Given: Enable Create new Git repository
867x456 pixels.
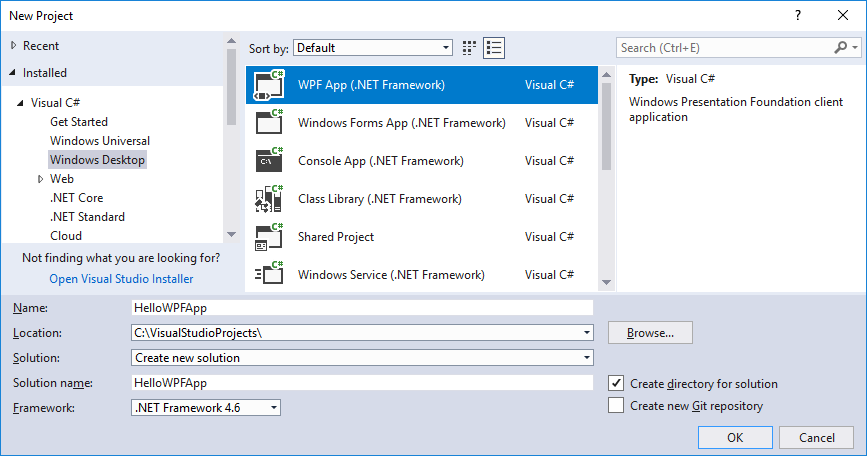Looking at the screenshot, I should pyautogui.click(x=616, y=406).
